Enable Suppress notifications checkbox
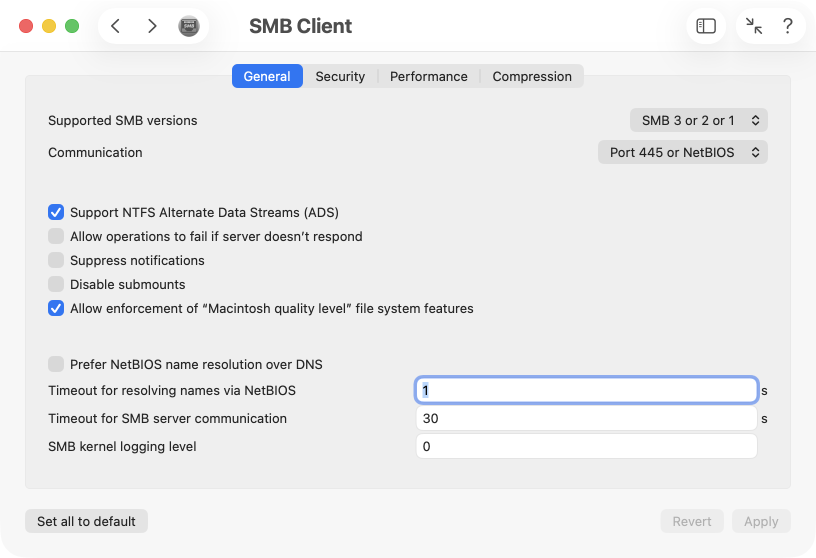The width and height of the screenshot is (816, 558). 56,260
